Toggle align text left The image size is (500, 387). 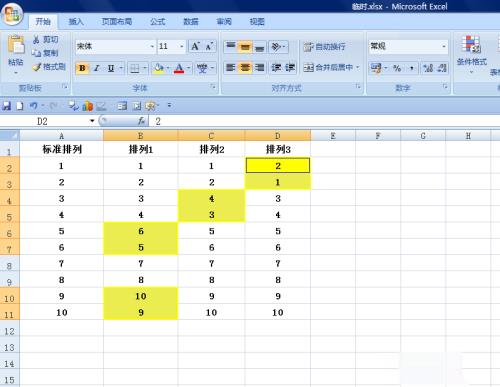pos(230,68)
